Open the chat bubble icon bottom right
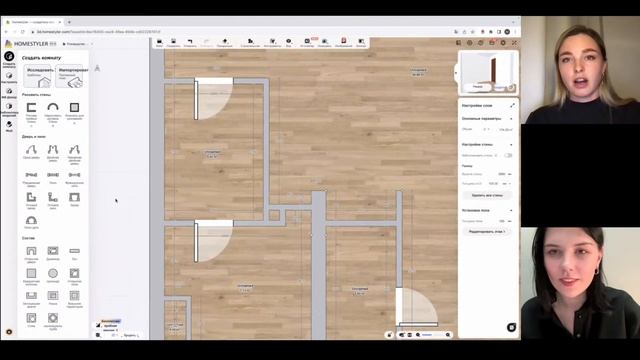 click(x=511, y=327)
